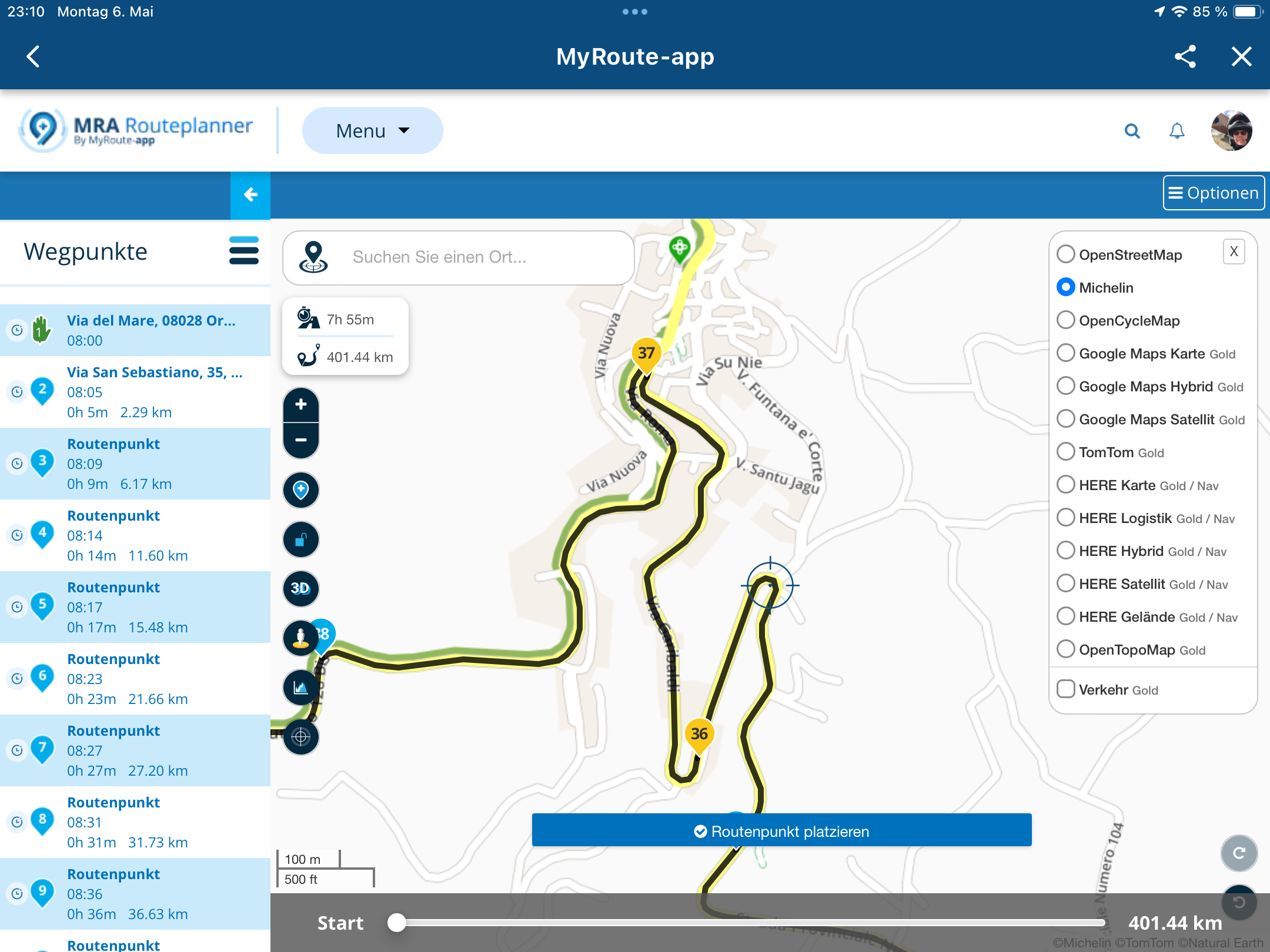
Task: Open the share icon in the header
Action: 1185,56
